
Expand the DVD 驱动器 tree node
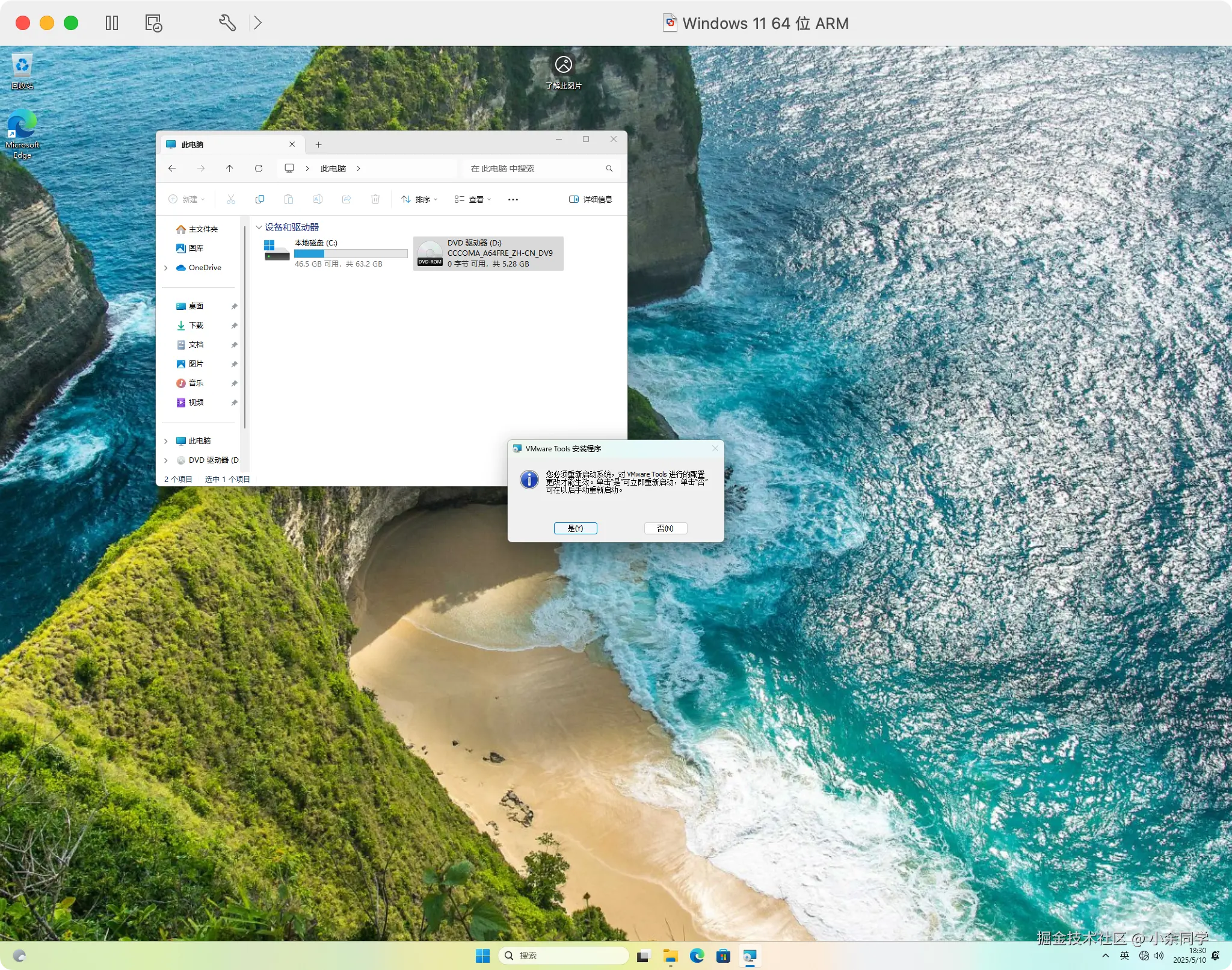[166, 460]
